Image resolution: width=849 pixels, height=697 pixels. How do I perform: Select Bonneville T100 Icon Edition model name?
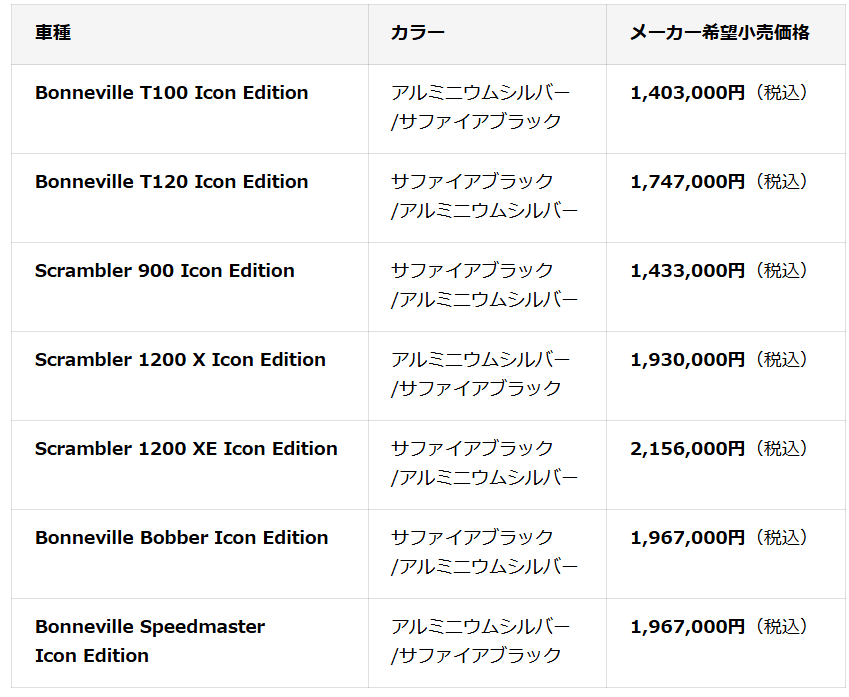pos(172,93)
